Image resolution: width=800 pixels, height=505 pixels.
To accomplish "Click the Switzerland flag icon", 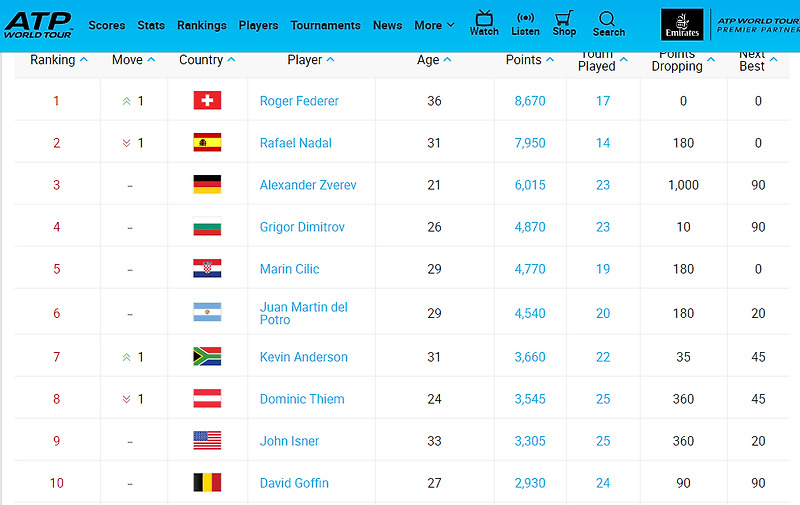I will coord(207,100).
